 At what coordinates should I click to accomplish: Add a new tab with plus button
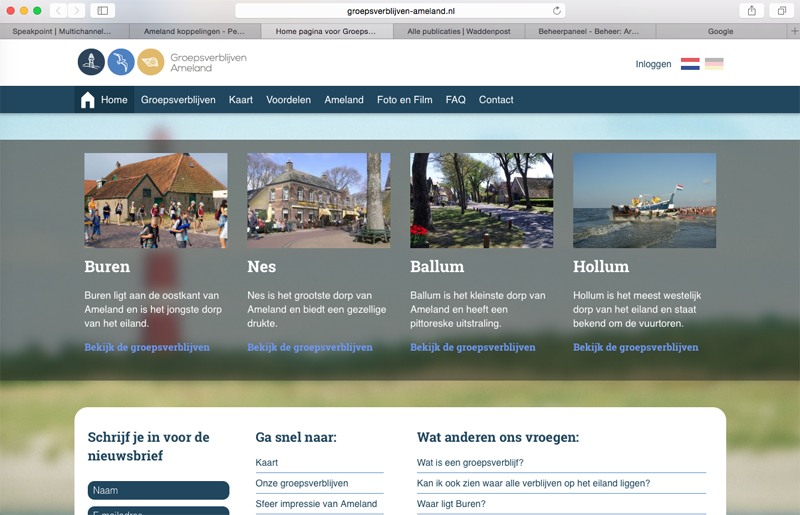(794, 31)
